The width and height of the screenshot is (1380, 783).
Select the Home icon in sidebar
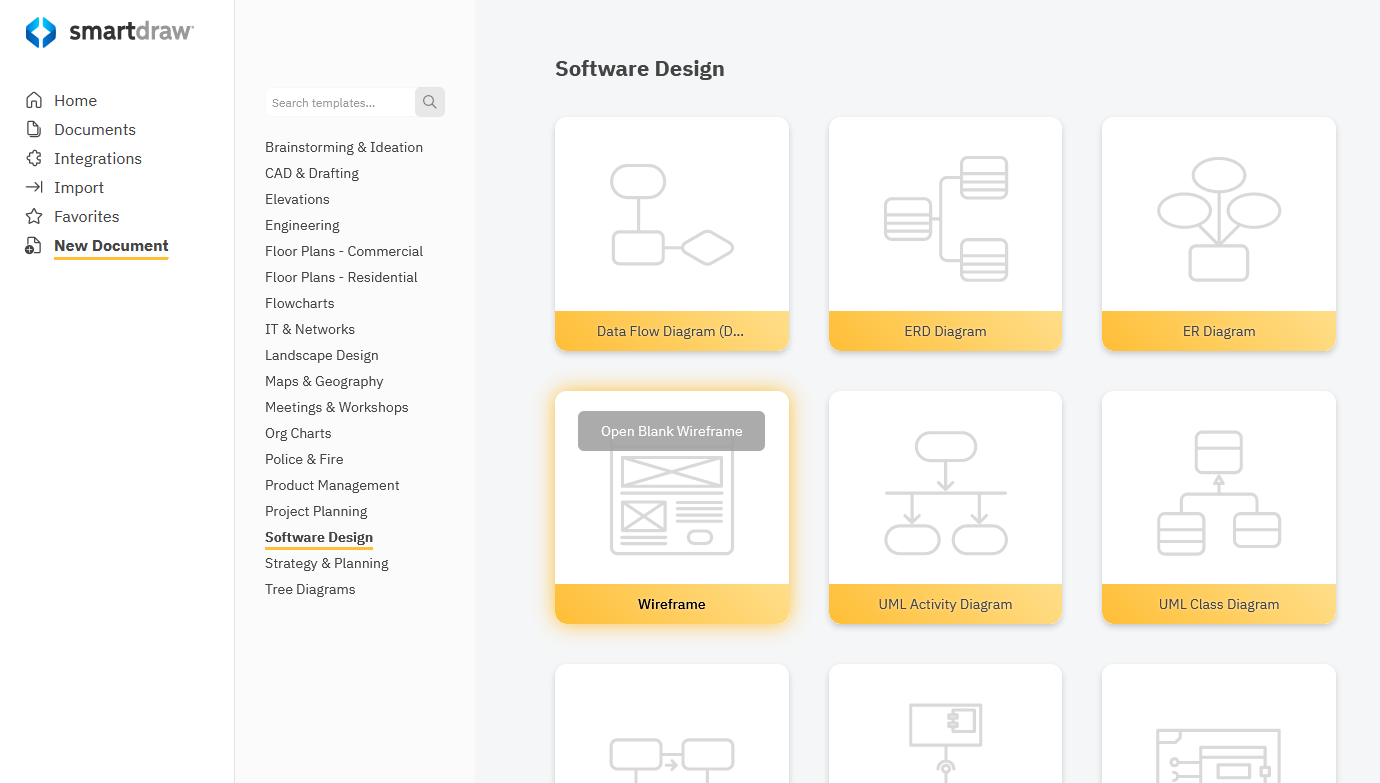coord(31,100)
